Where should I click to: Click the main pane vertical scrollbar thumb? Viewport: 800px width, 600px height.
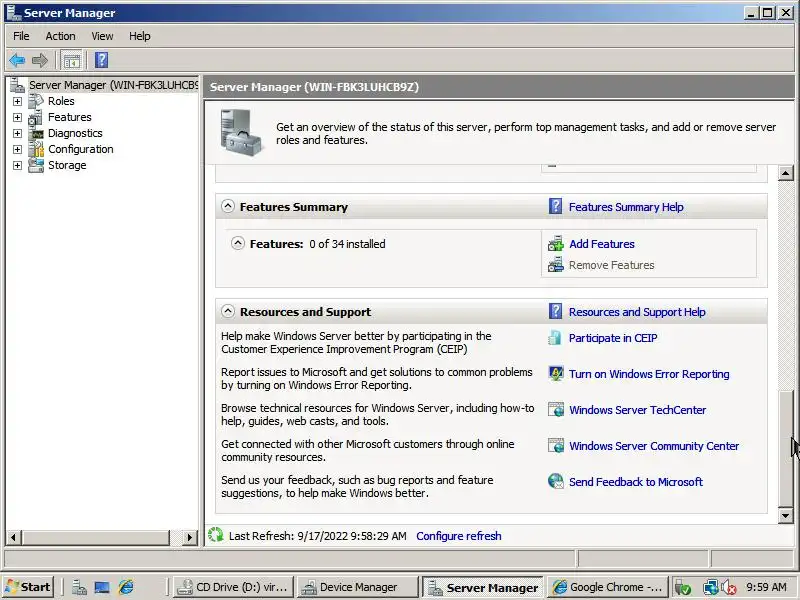point(786,449)
